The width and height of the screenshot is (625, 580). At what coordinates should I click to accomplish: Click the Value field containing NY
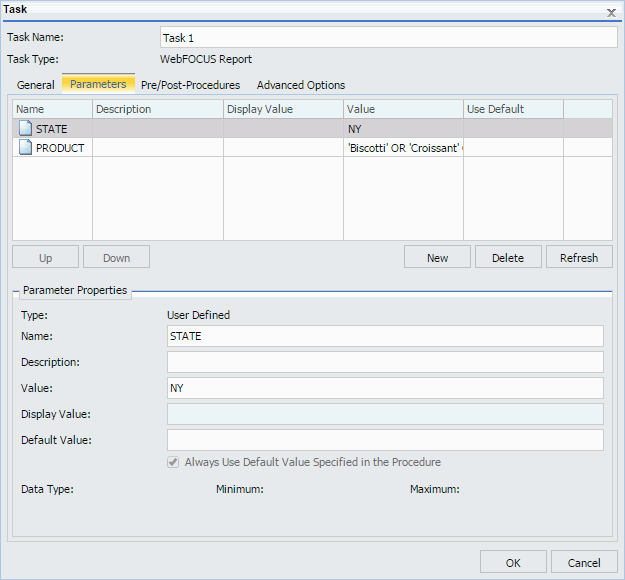click(385, 388)
